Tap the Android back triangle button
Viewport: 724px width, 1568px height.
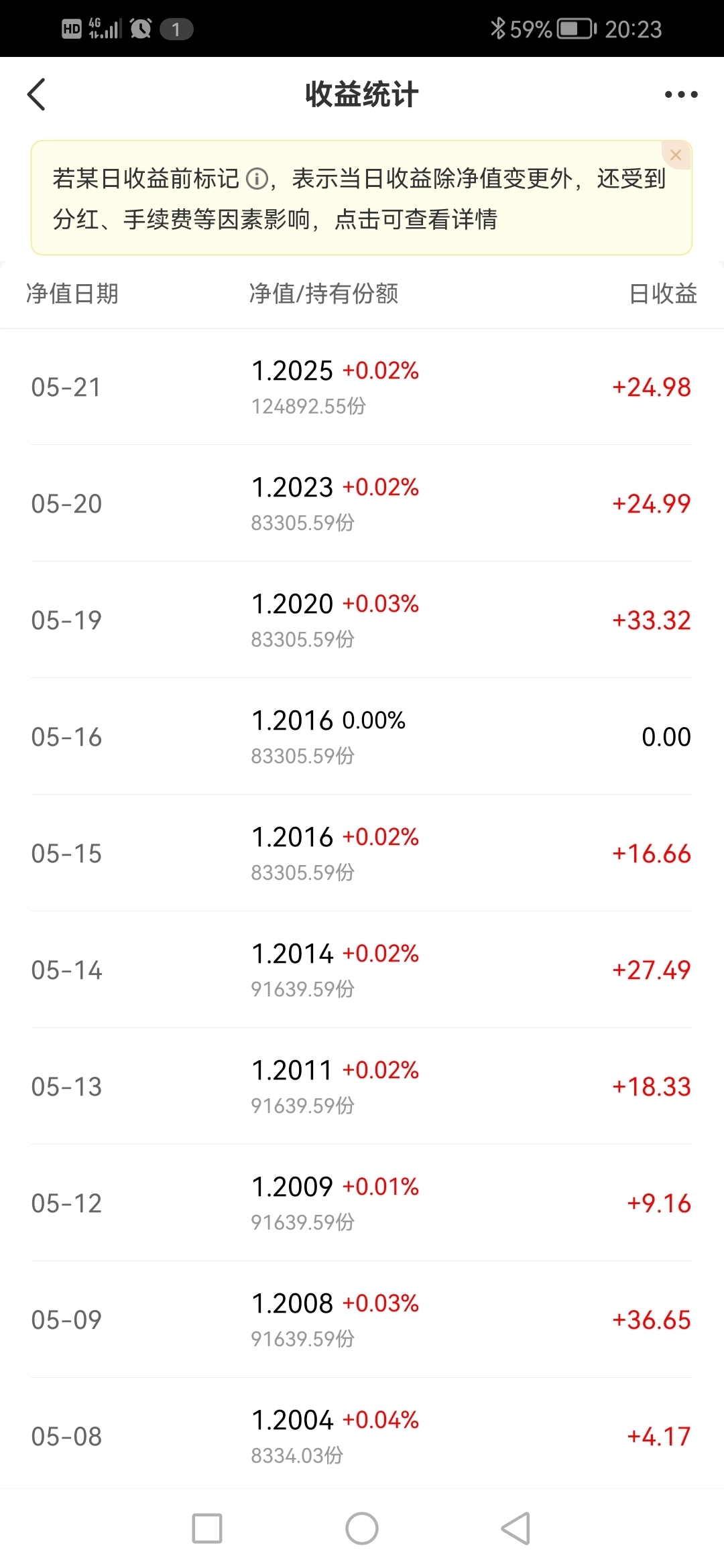tap(516, 1528)
